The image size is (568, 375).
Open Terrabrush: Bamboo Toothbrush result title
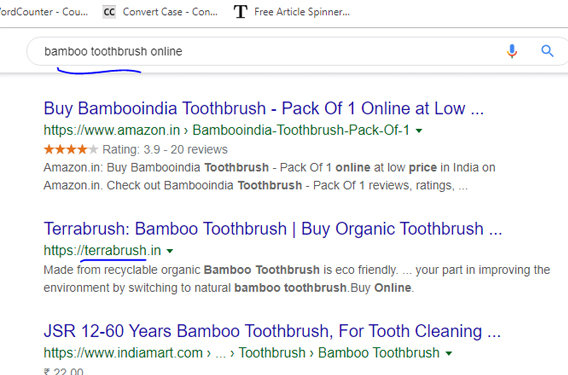[273, 229]
